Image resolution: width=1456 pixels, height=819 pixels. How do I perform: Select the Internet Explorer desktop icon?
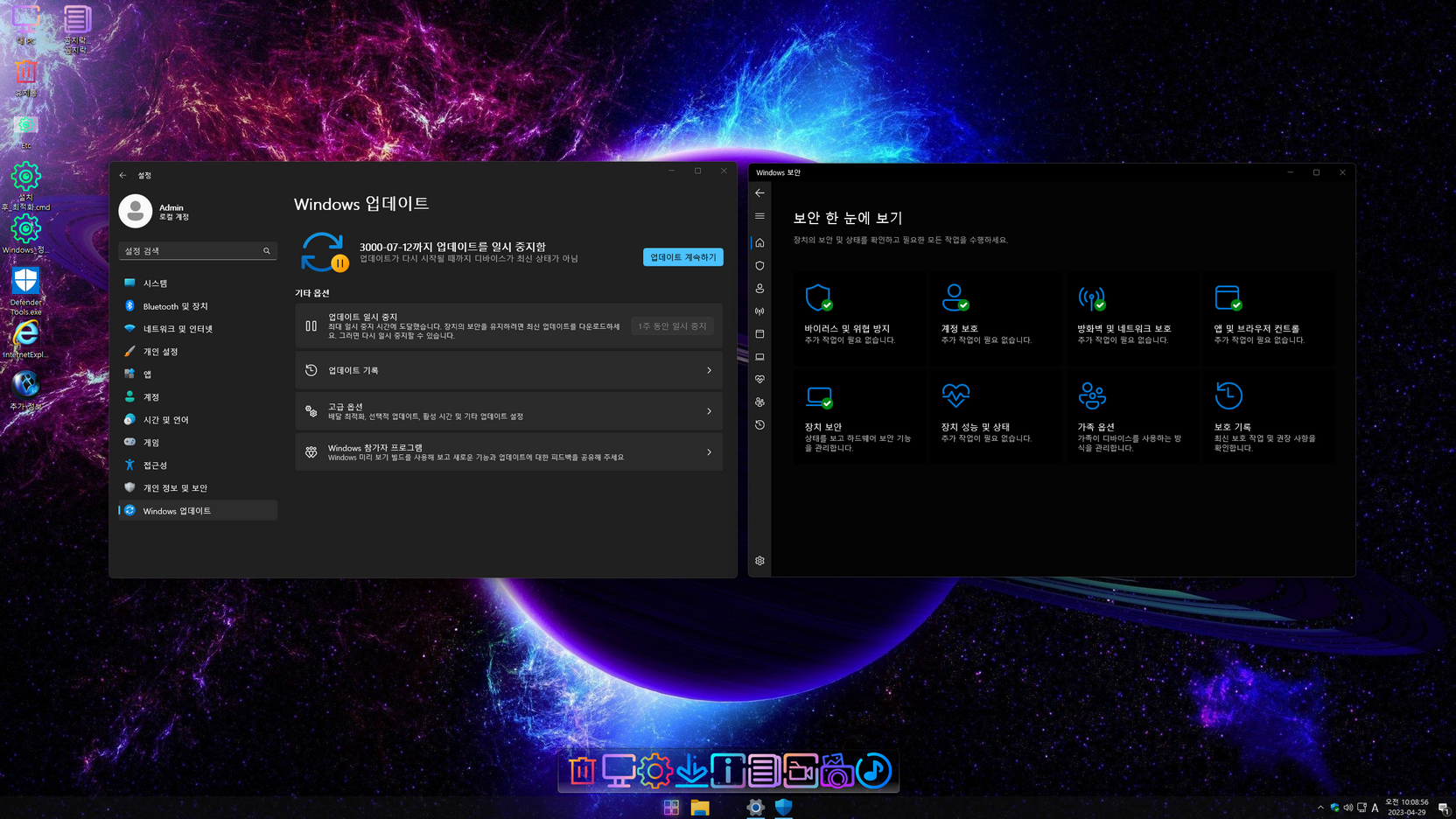(25, 339)
